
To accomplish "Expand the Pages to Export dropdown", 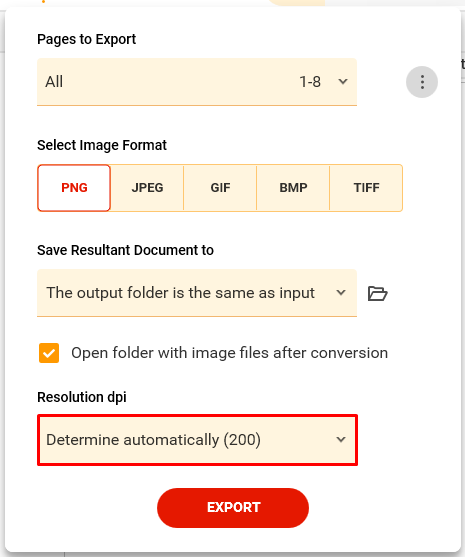I will (x=197, y=82).
